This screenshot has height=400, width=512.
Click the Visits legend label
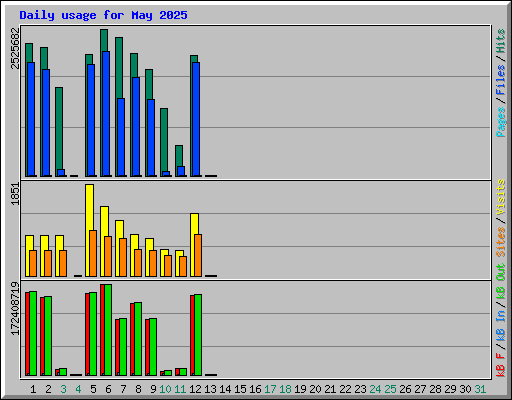[501, 197]
